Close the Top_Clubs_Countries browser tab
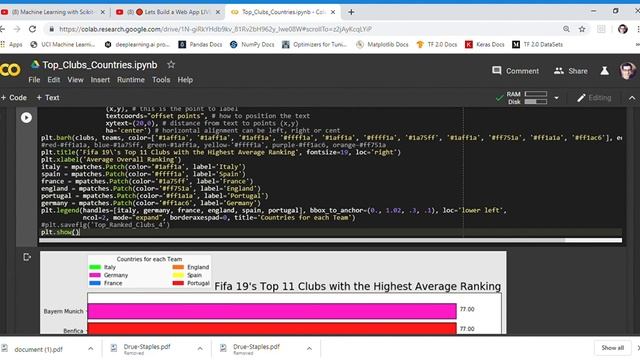 click(333, 12)
